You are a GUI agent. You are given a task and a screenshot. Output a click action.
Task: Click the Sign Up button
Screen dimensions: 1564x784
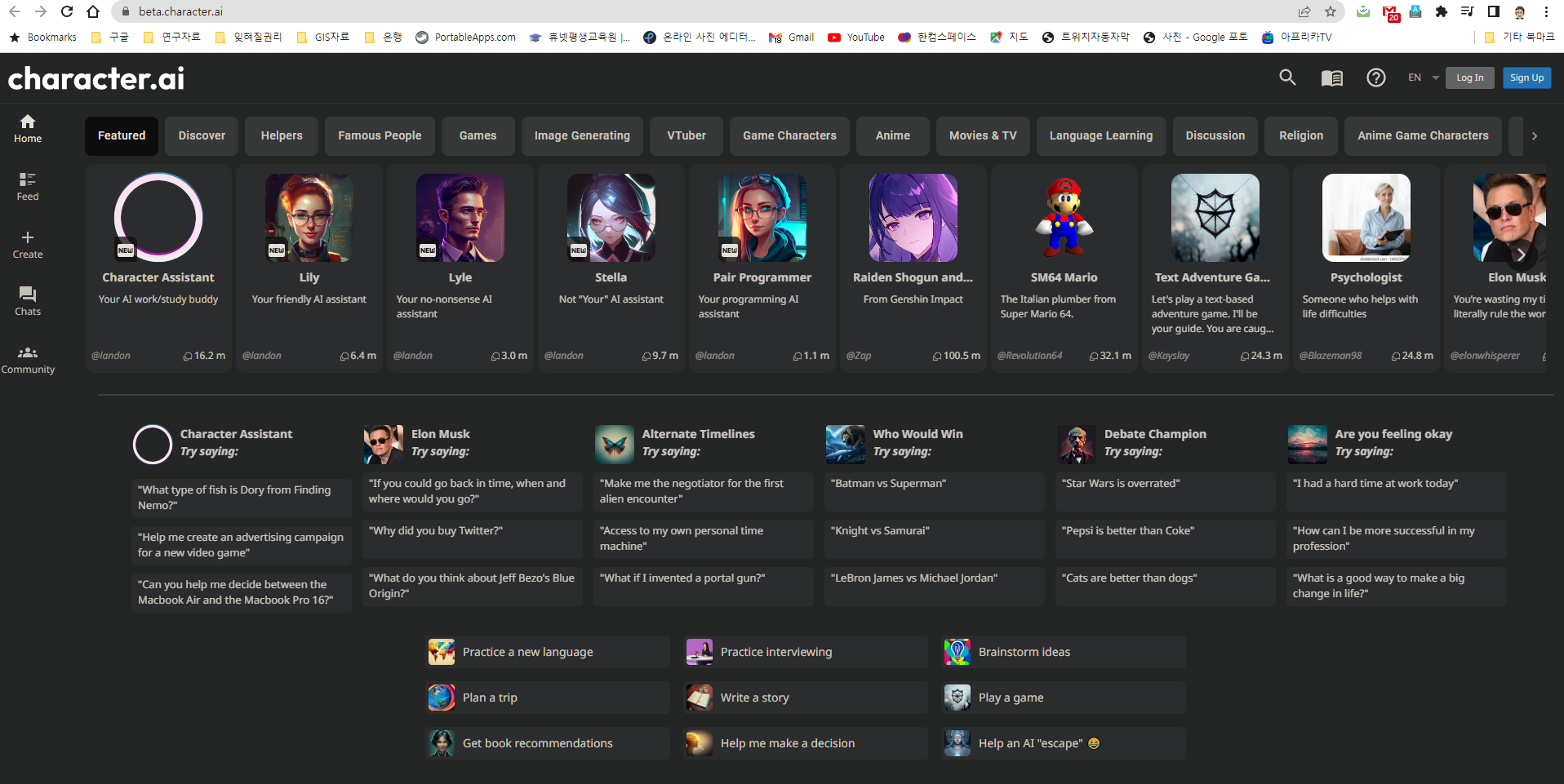[1526, 78]
